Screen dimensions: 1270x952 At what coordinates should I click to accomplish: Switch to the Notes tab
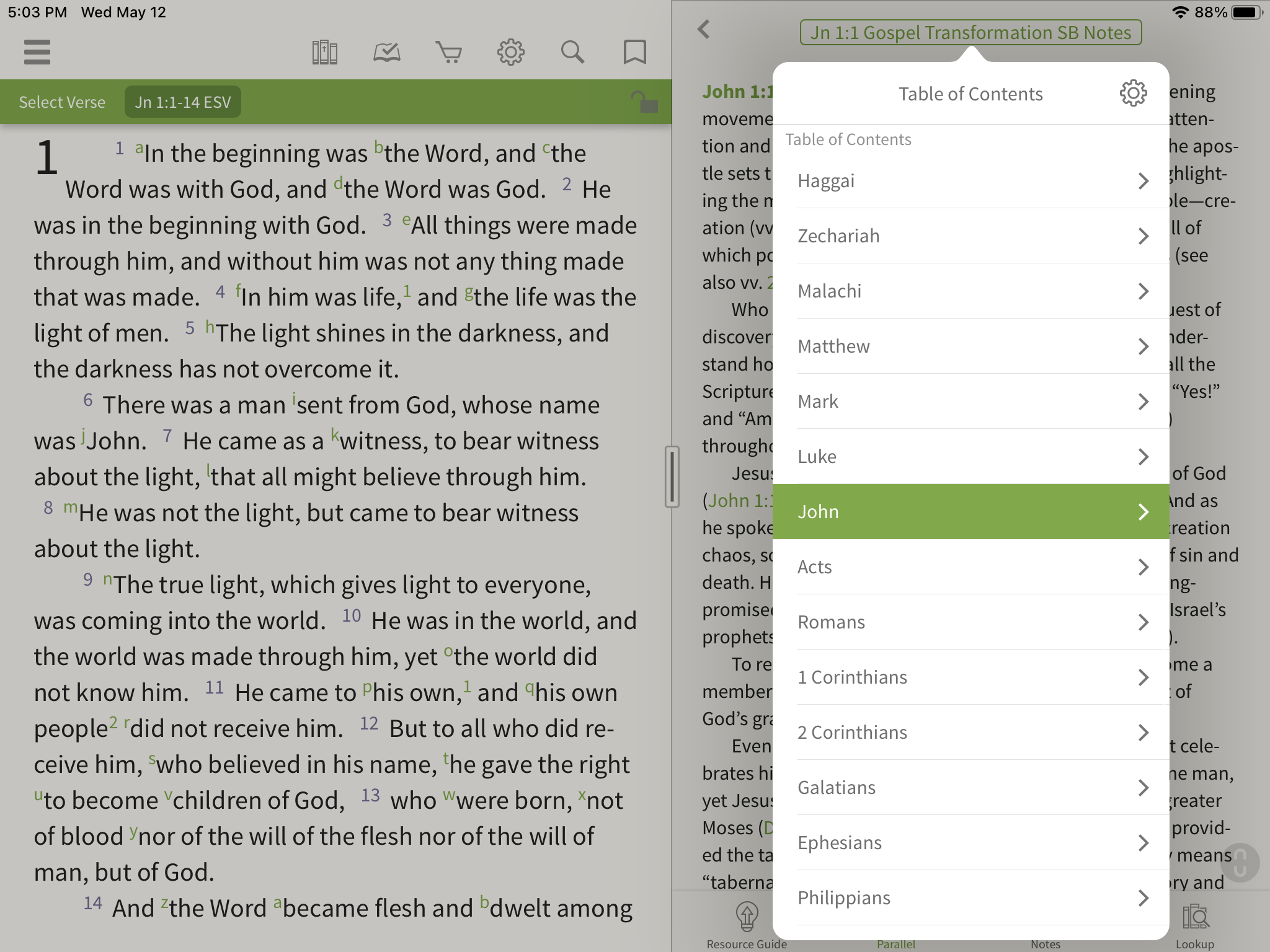coord(1046,944)
